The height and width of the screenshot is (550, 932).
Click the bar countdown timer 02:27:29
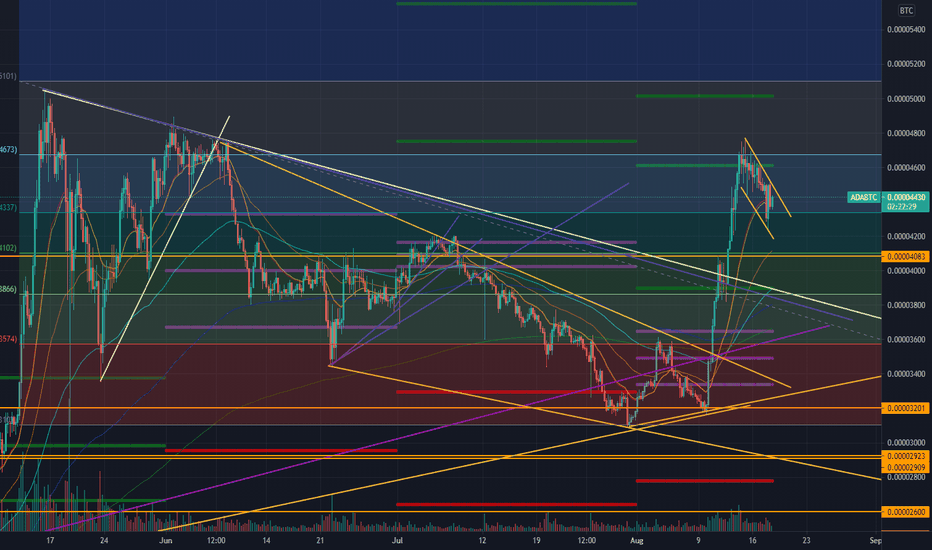click(901, 207)
